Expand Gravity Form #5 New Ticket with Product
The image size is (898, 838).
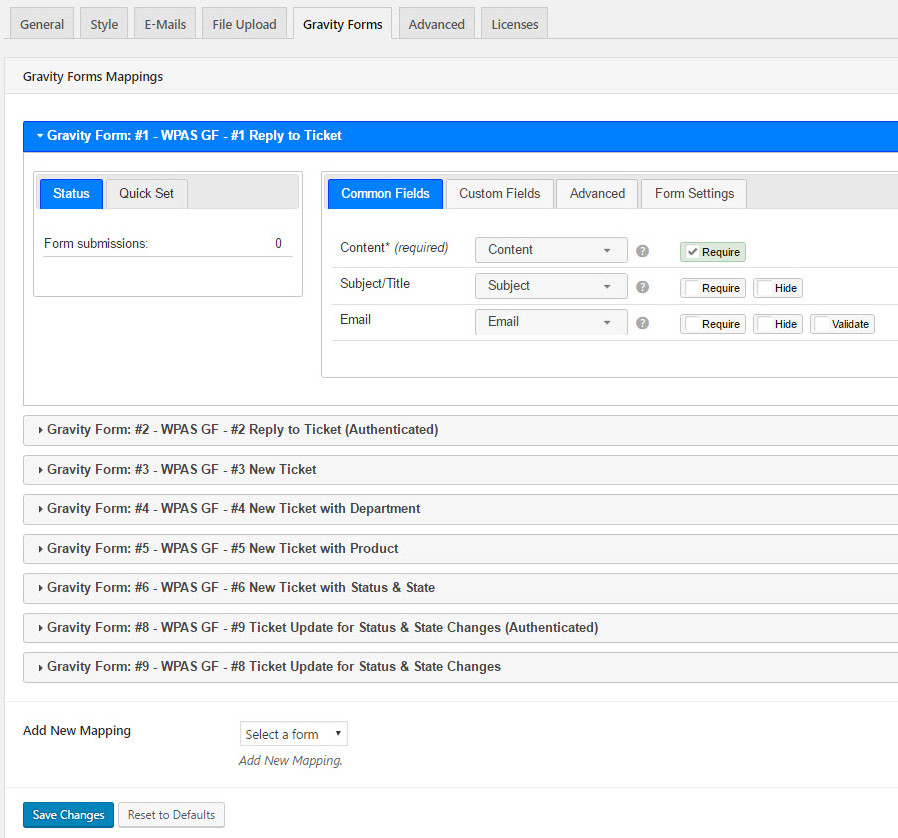[460, 549]
